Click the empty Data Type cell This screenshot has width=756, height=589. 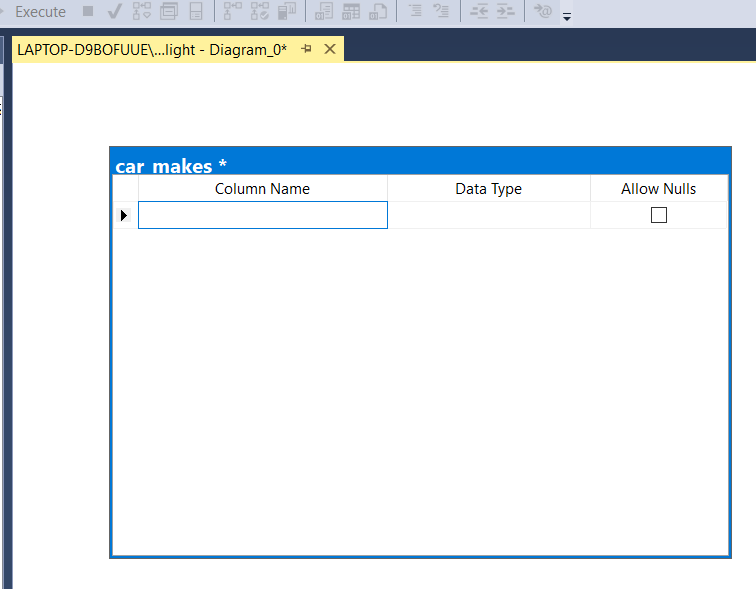click(x=488, y=215)
